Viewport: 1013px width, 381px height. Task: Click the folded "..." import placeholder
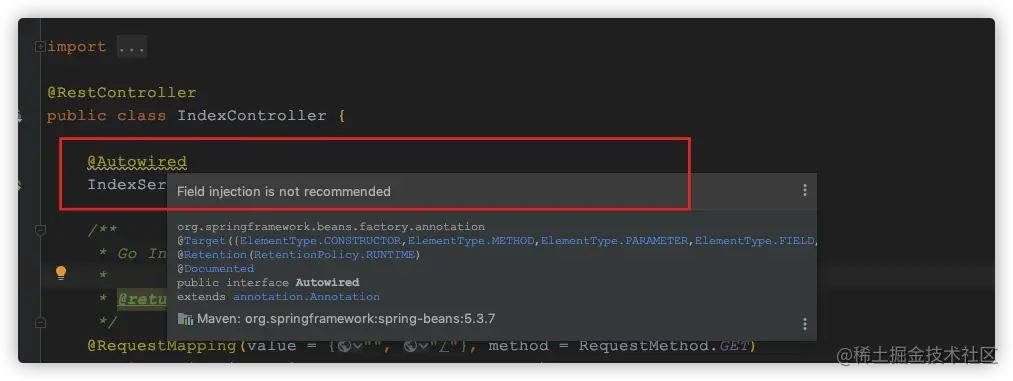click(x=132, y=47)
